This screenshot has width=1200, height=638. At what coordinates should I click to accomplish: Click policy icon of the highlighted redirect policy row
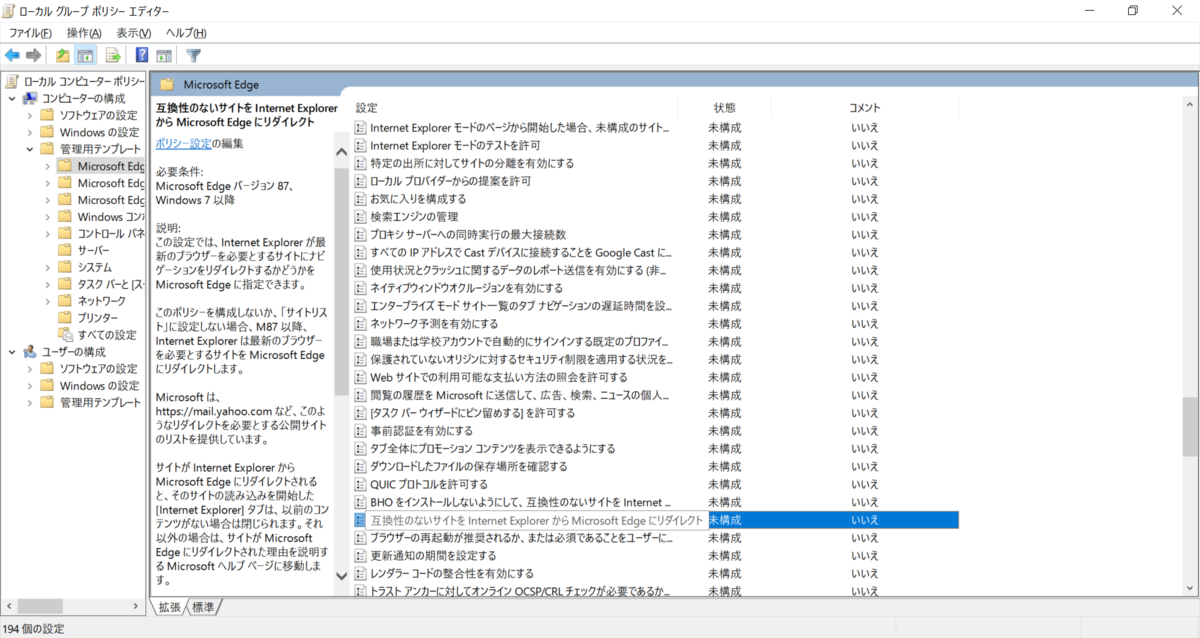(361, 520)
